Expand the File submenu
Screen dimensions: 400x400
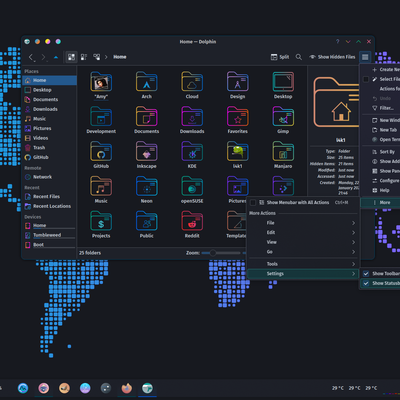(x=303, y=223)
